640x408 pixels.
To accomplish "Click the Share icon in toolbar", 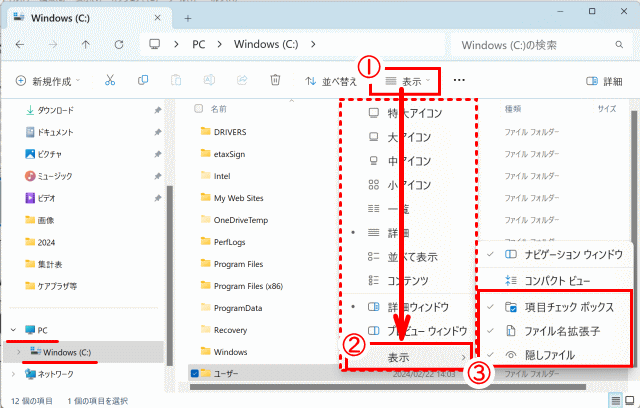I will click(x=242, y=80).
